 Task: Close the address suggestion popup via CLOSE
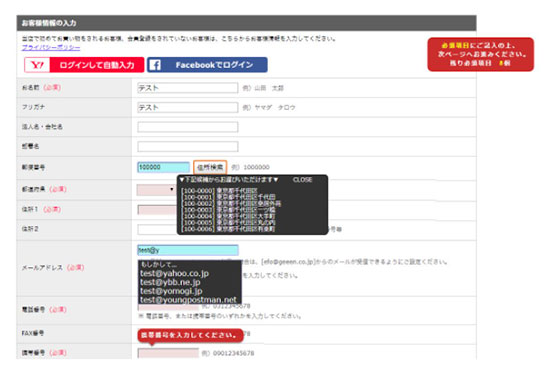[302, 180]
